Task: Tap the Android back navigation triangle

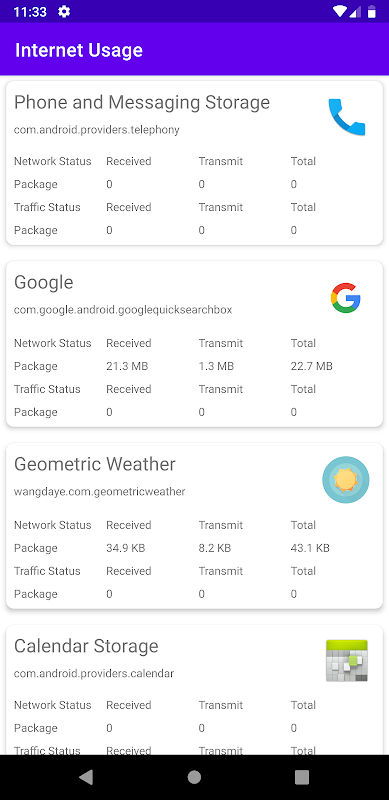Action: pos(86,777)
